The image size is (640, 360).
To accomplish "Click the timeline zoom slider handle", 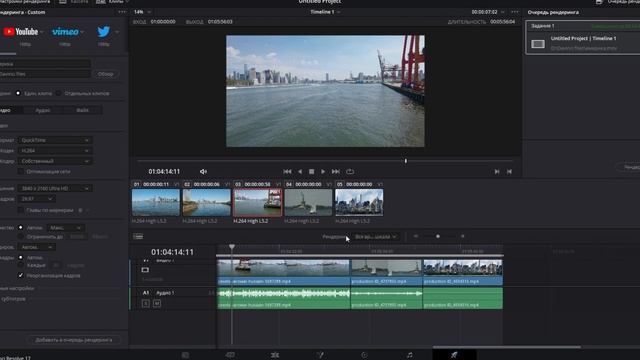I will click(438, 236).
